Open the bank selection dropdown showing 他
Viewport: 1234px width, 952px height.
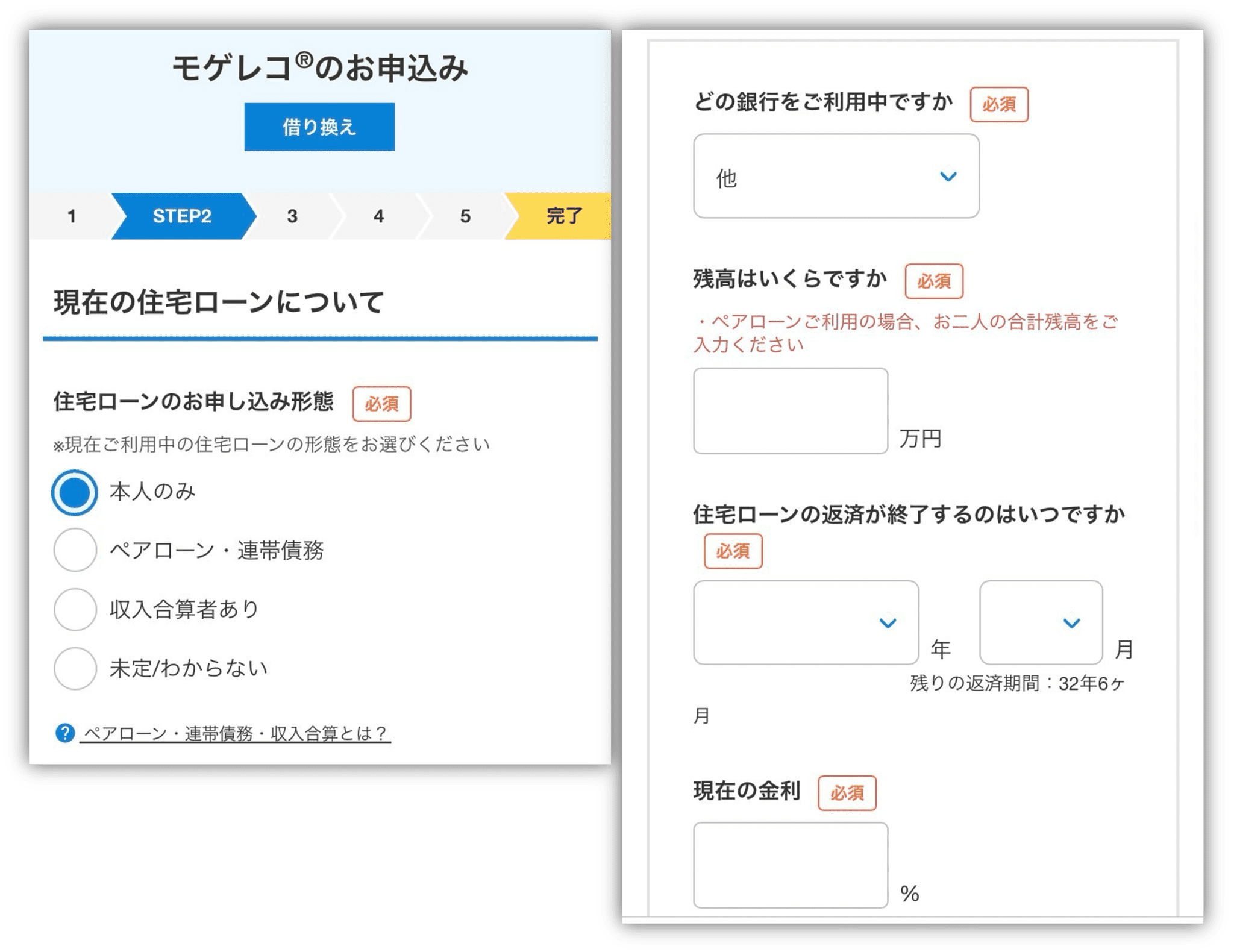click(x=836, y=176)
